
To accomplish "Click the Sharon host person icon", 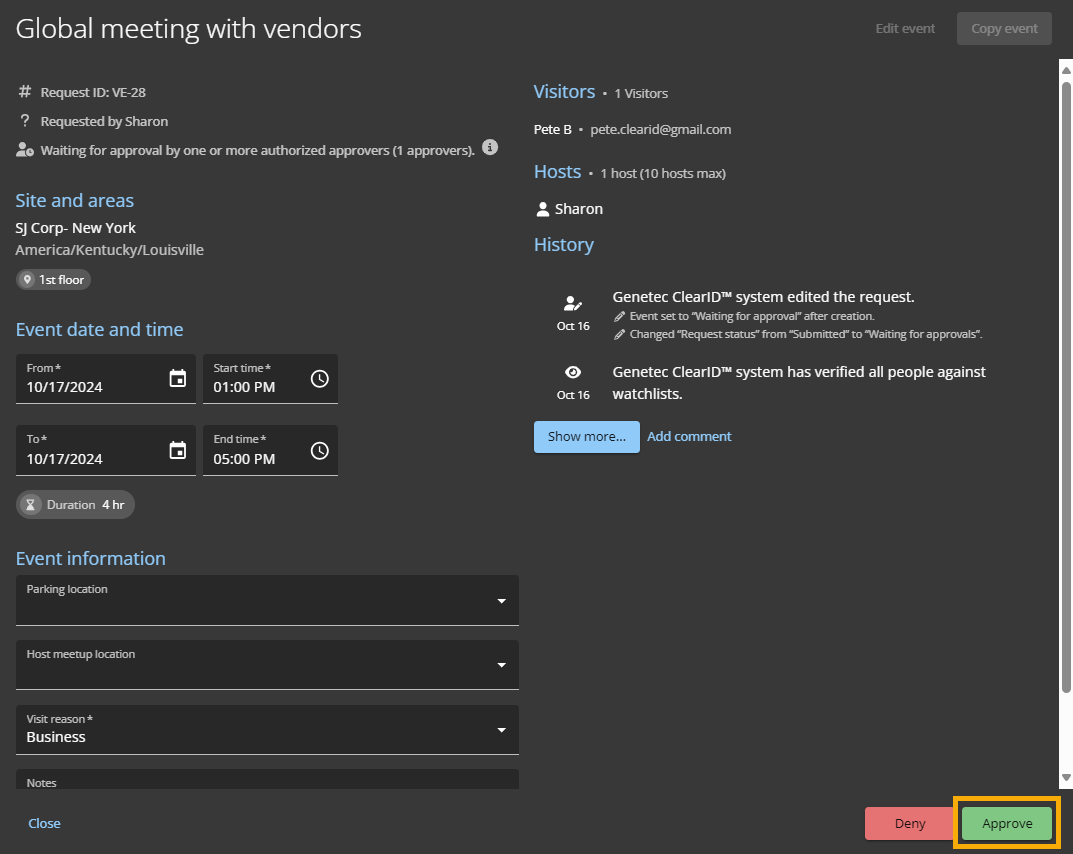I will 543,209.
